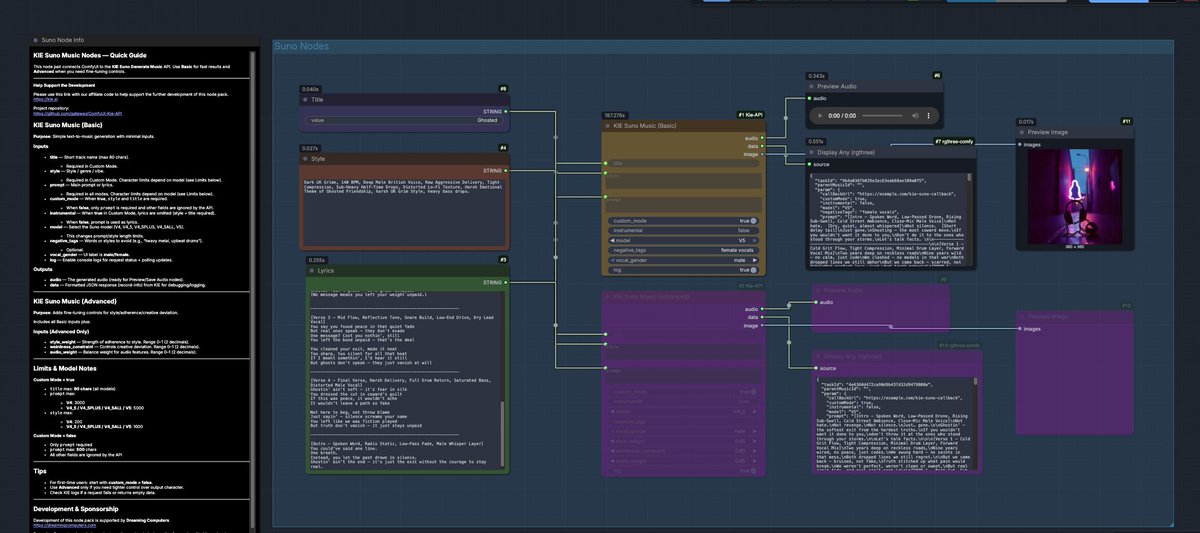Click the Title node STRING output port
Screen dimensions: 1200x533
[x=507, y=111]
